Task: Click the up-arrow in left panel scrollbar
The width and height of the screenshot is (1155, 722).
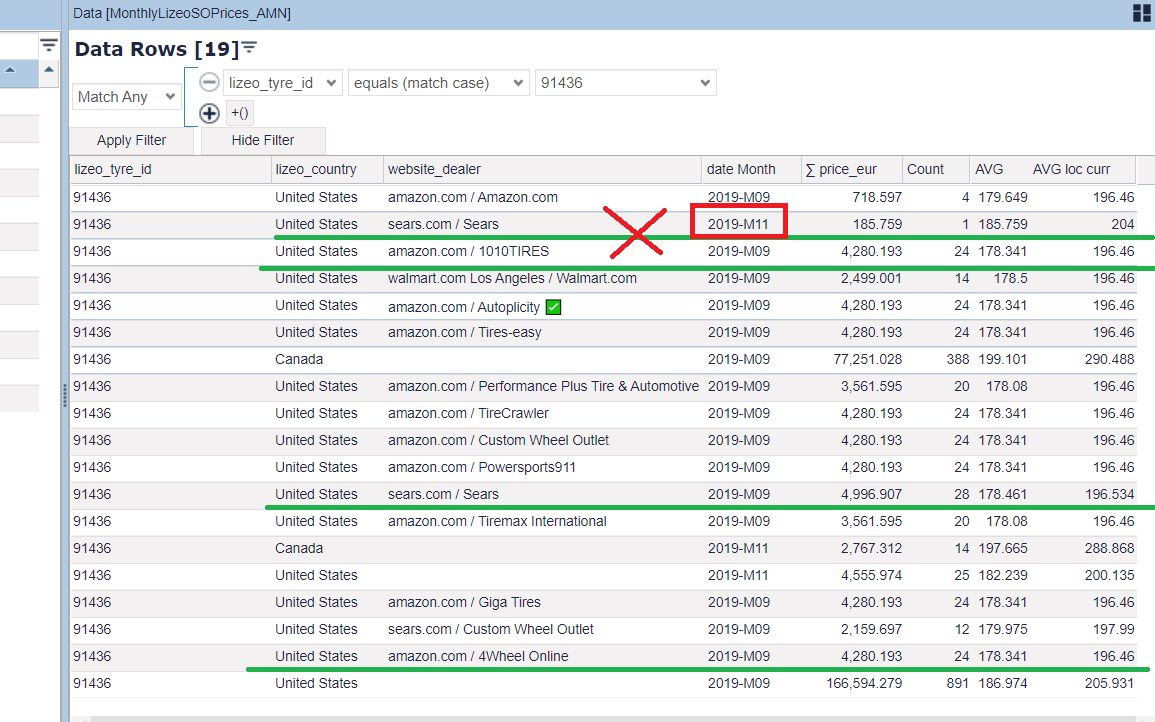Action: (x=49, y=70)
